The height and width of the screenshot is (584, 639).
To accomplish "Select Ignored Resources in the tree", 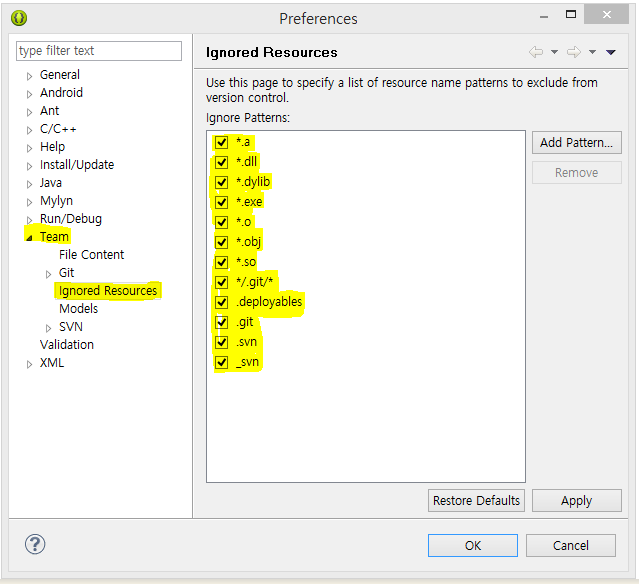I will pos(108,291).
